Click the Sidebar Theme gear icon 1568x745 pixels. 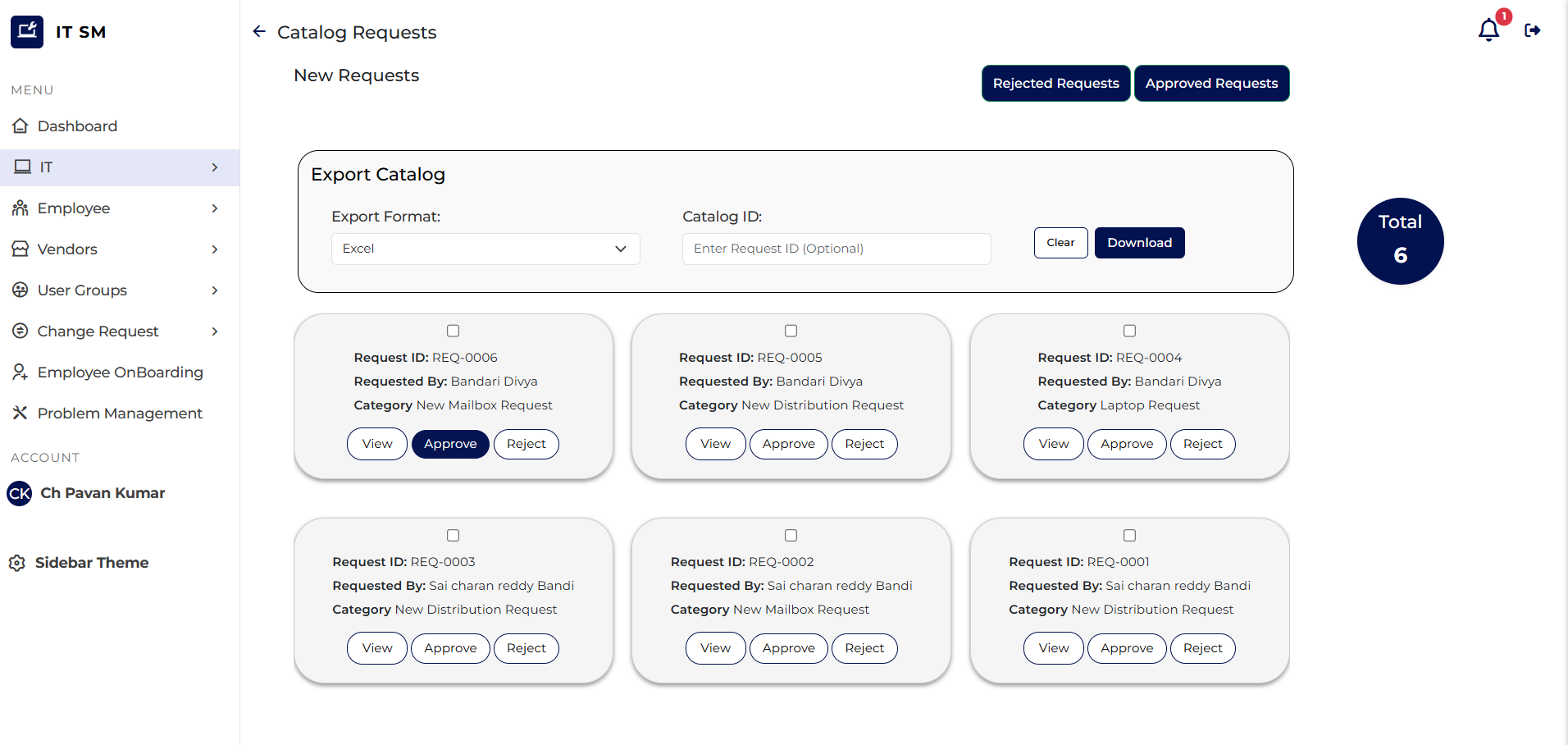click(17, 563)
